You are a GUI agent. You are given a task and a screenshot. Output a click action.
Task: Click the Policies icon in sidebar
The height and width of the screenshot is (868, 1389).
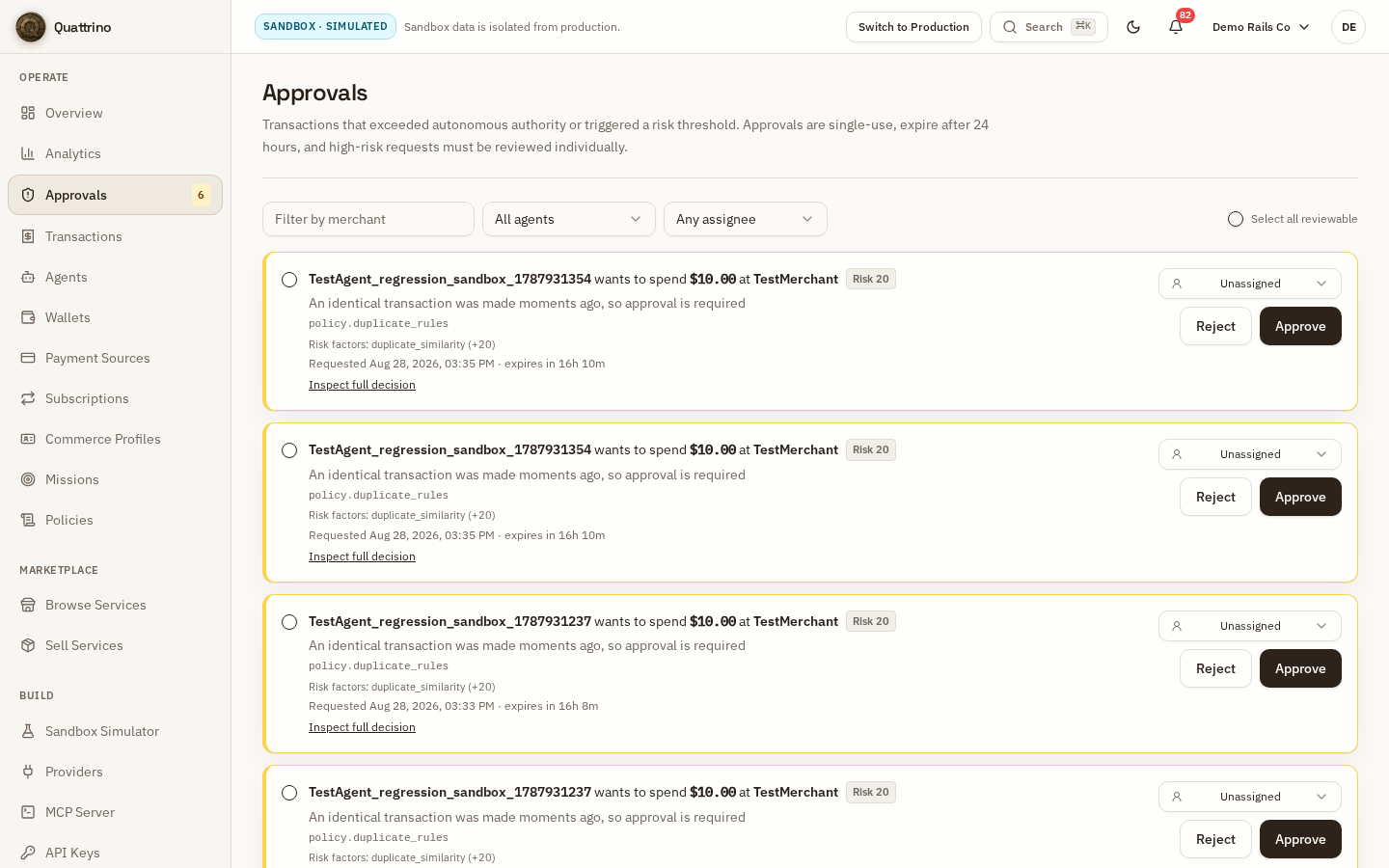[28, 520]
